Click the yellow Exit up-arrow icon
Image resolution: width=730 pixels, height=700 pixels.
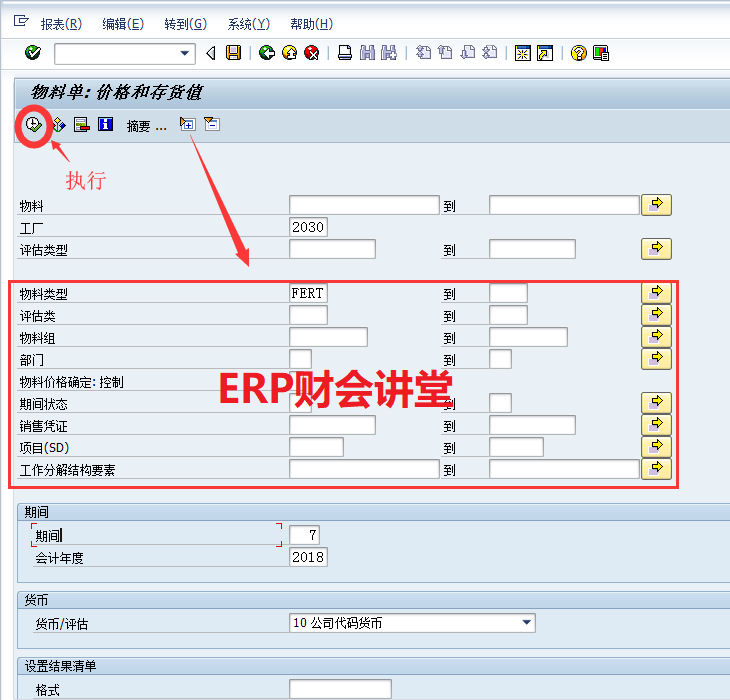(290, 53)
